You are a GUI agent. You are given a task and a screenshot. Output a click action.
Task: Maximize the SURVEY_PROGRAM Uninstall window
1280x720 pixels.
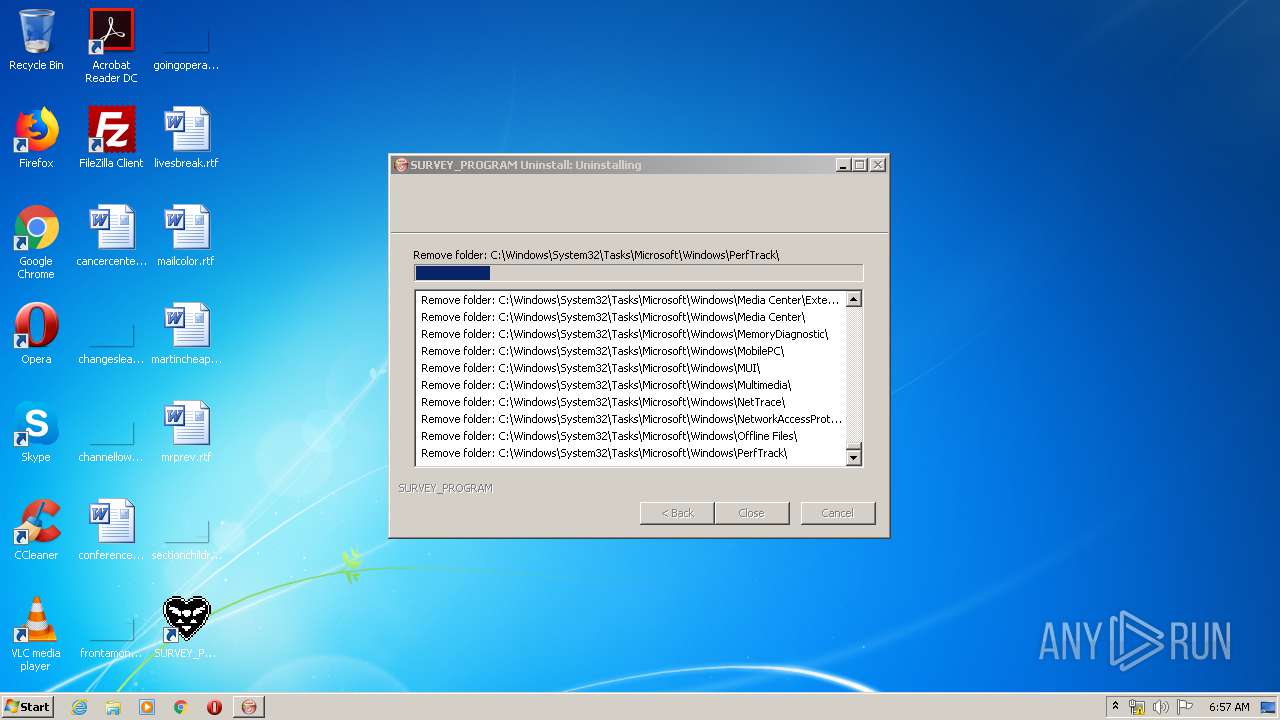click(859, 165)
